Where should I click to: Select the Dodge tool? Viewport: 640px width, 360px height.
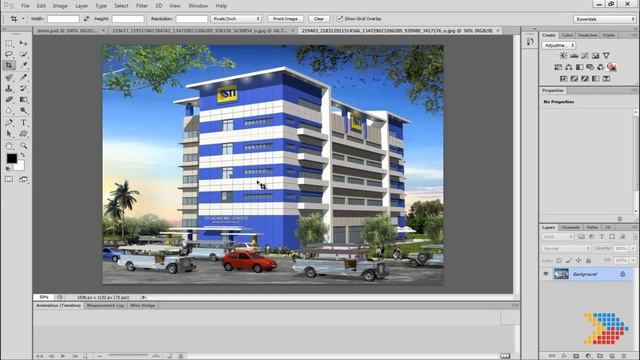(23, 110)
